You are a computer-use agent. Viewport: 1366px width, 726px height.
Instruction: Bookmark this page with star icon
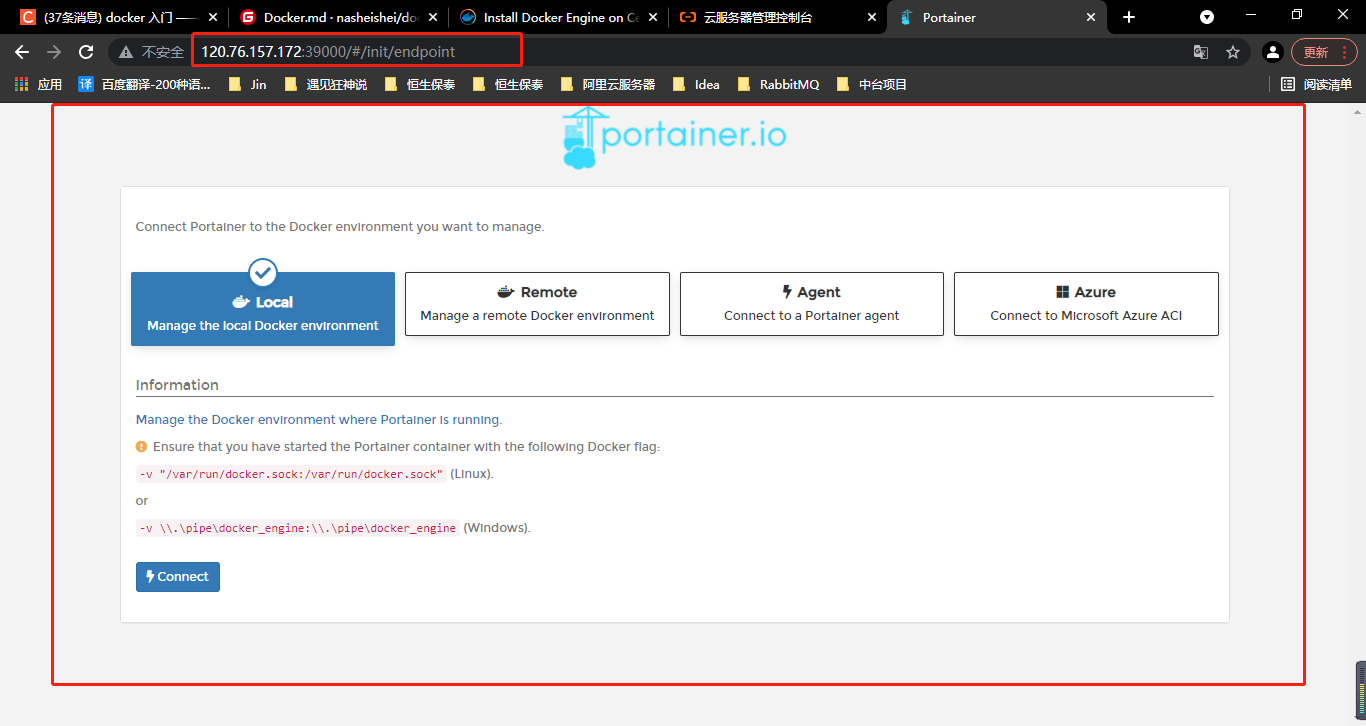click(1233, 52)
